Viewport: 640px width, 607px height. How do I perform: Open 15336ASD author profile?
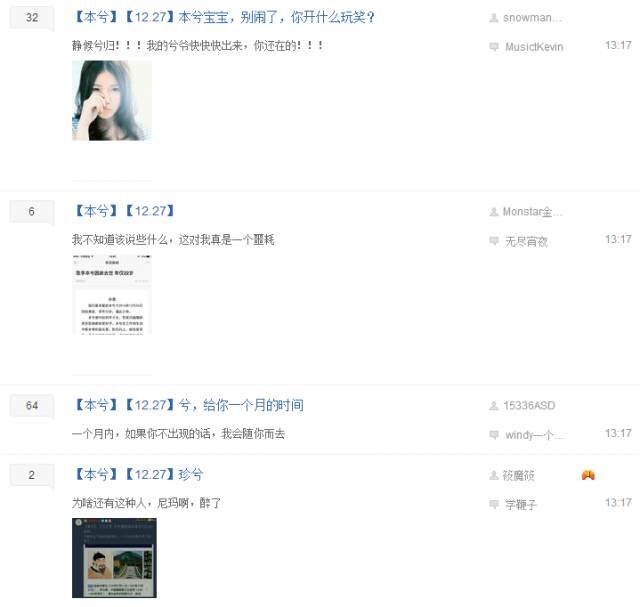[529, 406]
